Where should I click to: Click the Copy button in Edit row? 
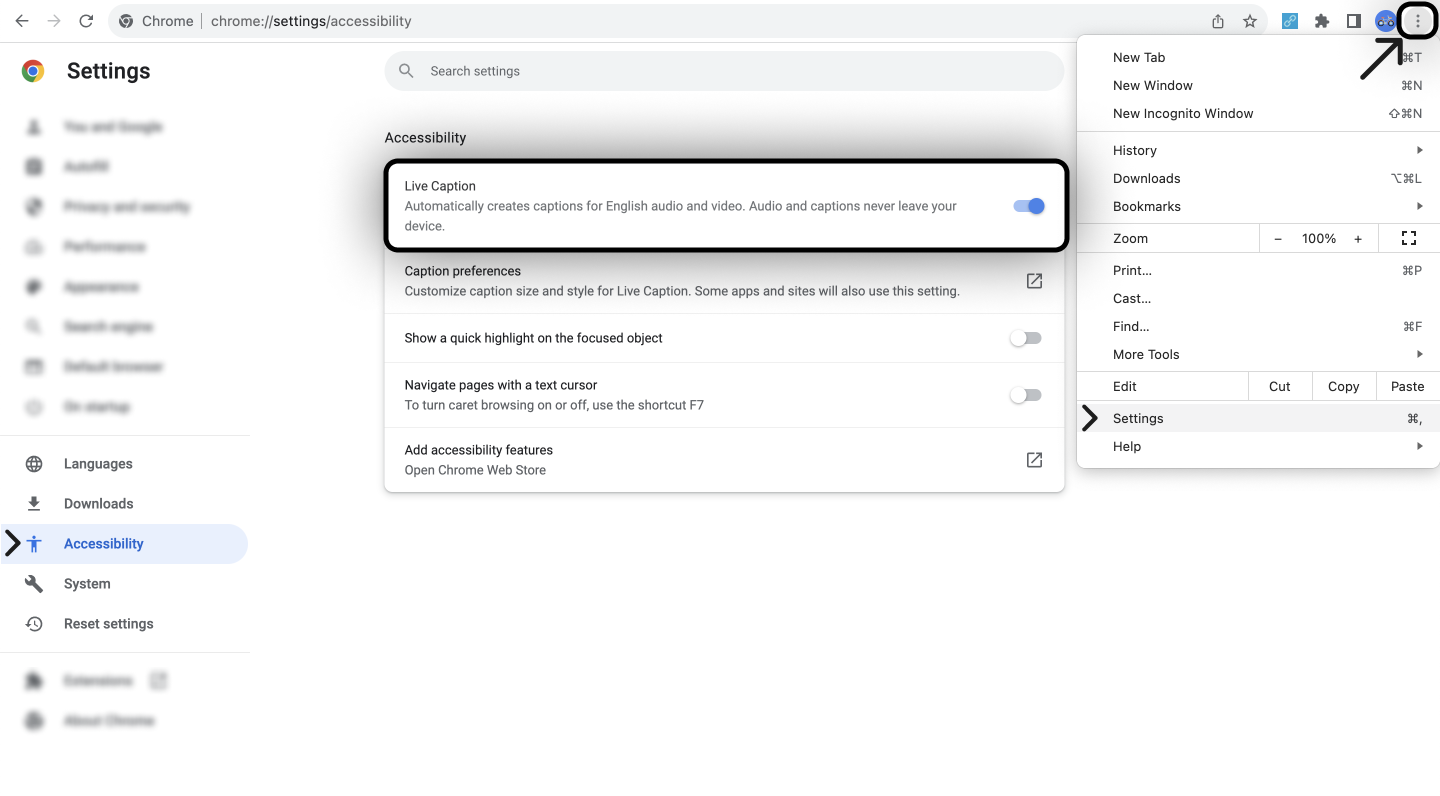click(x=1343, y=386)
